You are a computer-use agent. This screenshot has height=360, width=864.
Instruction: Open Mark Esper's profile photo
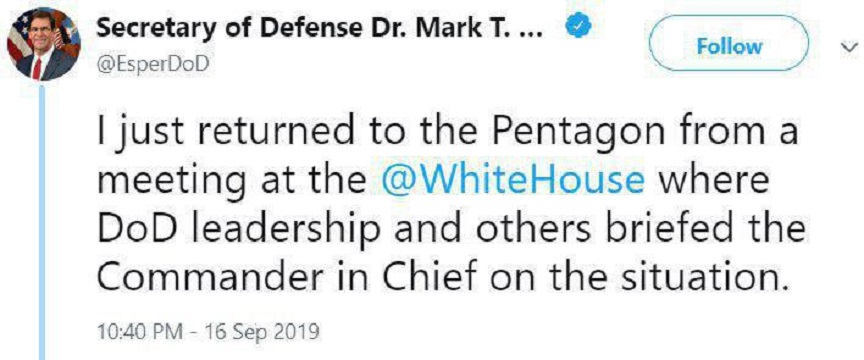(44, 44)
